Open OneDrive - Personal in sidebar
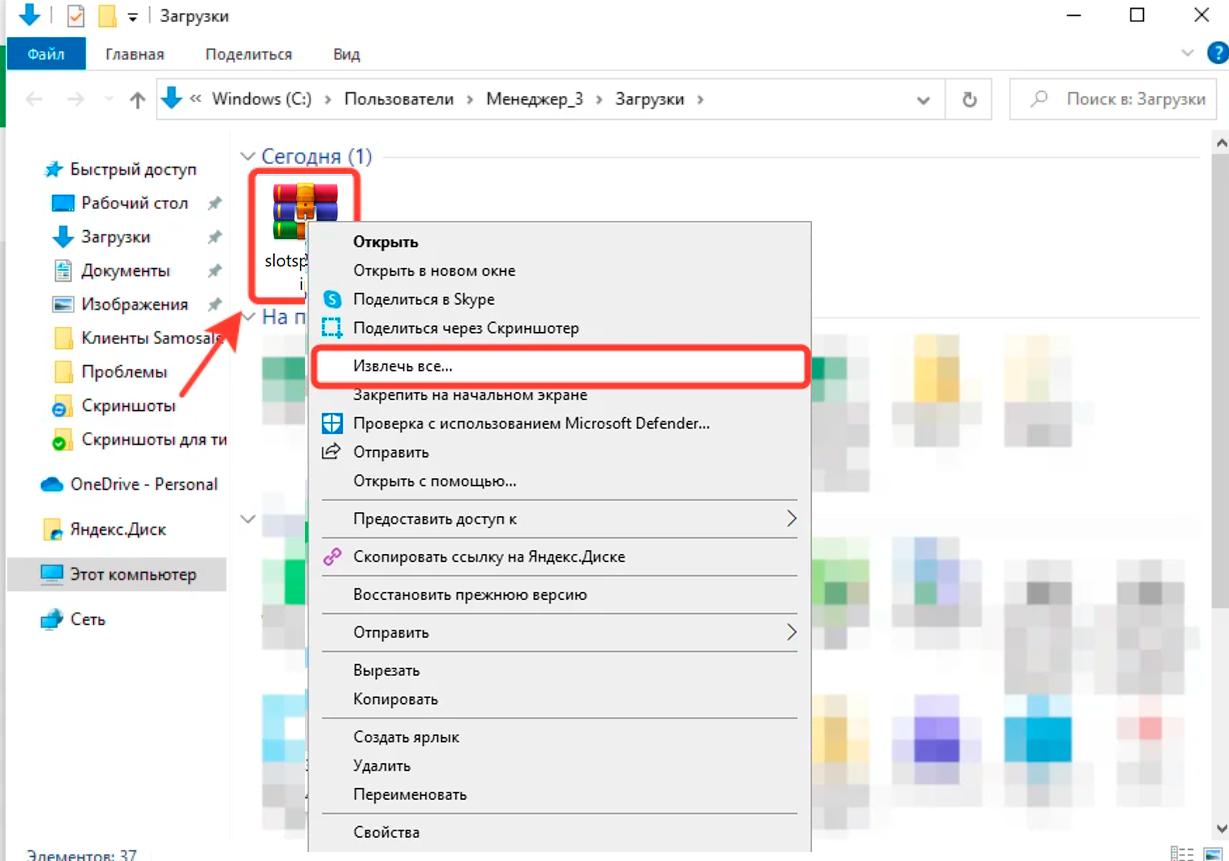1229x861 pixels. tap(143, 484)
